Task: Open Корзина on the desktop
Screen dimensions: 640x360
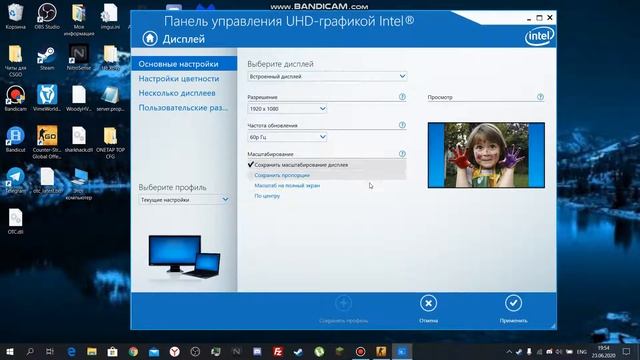Action: (x=16, y=16)
